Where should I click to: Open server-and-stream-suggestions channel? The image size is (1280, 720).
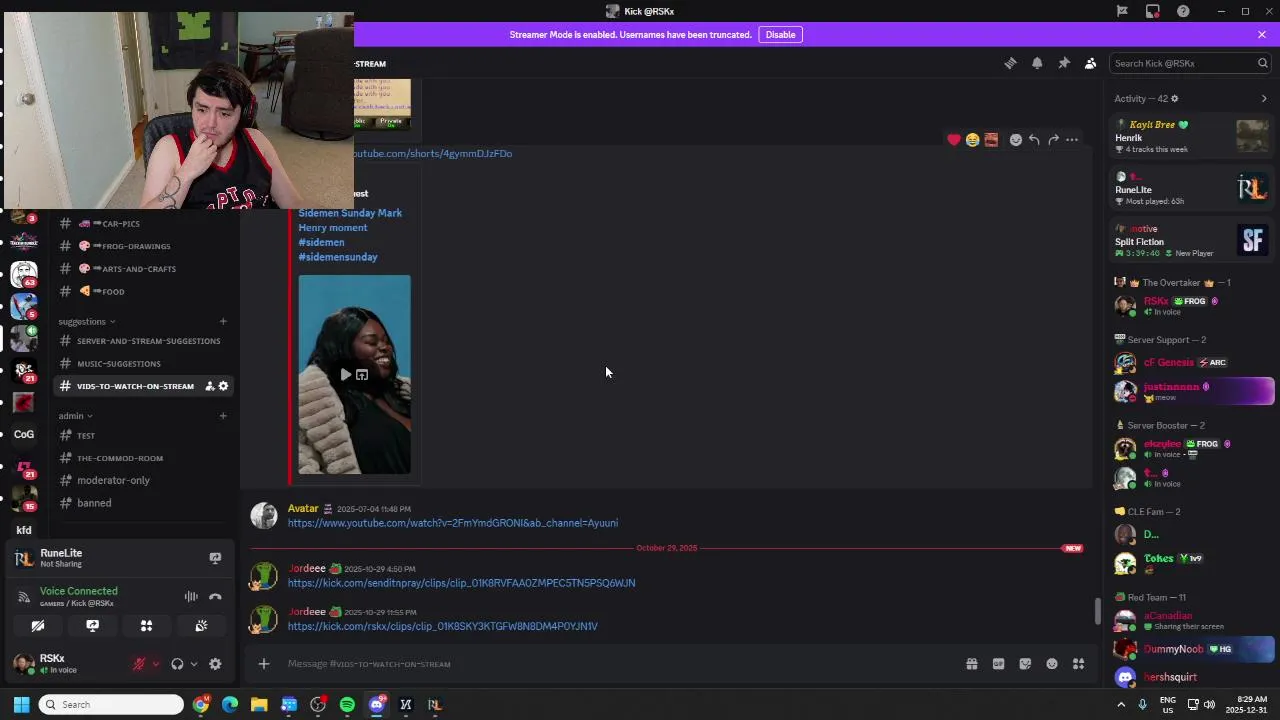point(144,341)
